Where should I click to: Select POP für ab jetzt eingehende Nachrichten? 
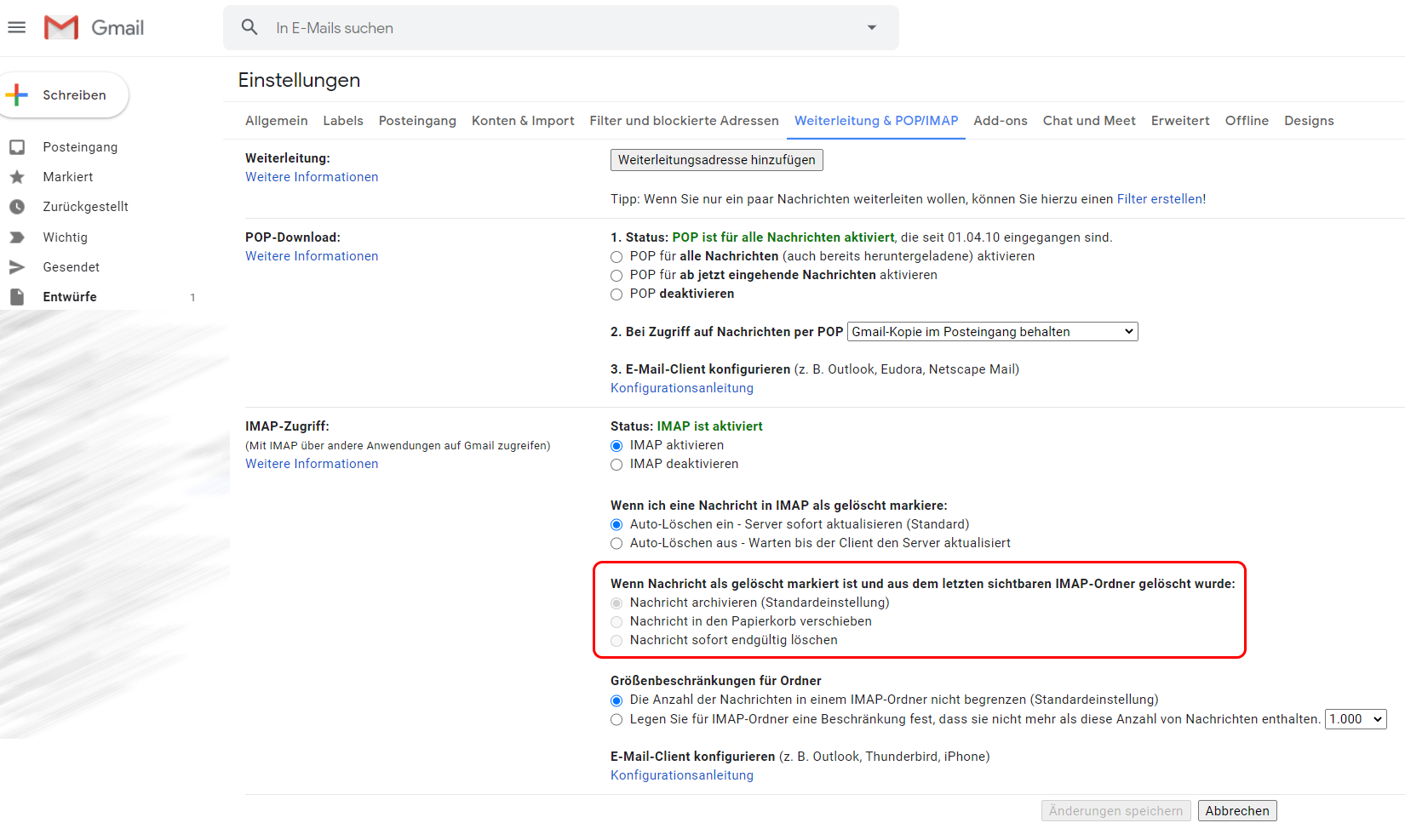pos(616,276)
